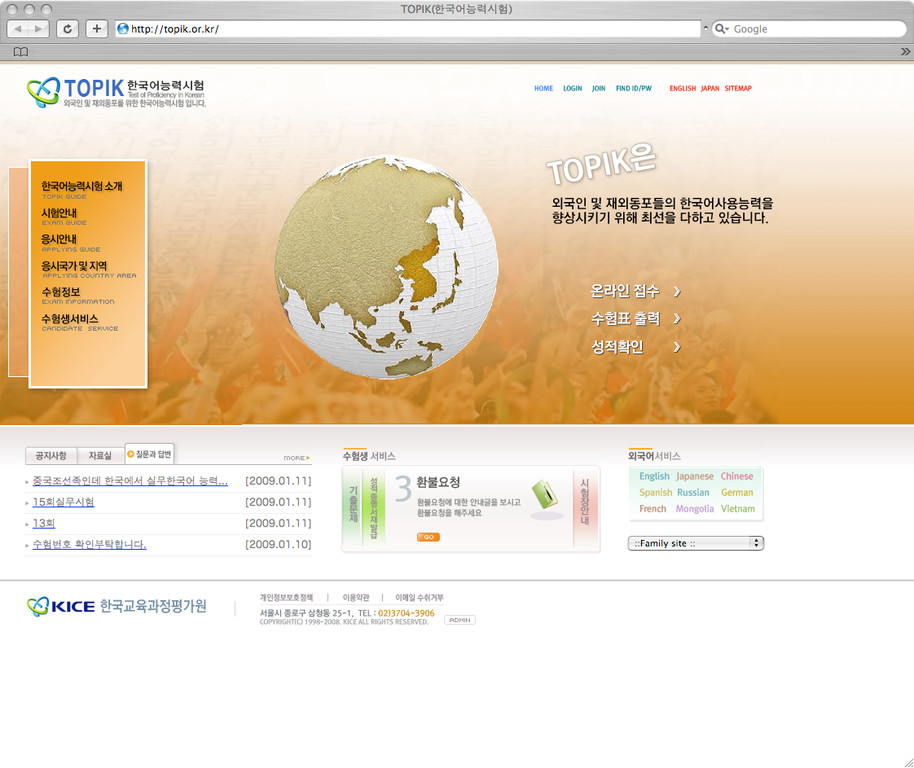Switch to the 자료실 tab
This screenshot has height=768, width=914.
point(100,456)
